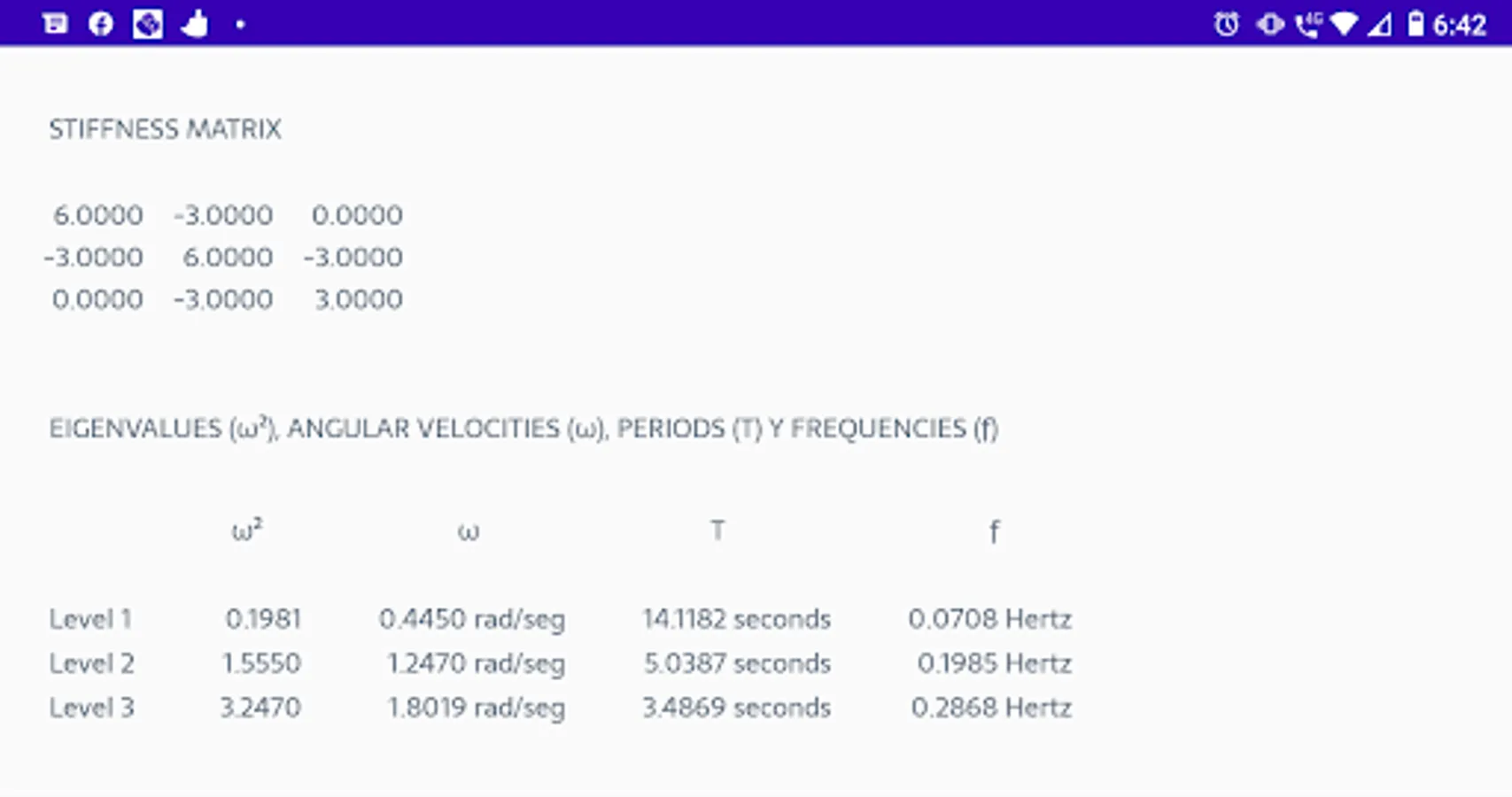The width and height of the screenshot is (1512, 797).
Task: Tap the Wi-Fi signal icon
Action: (x=1344, y=24)
